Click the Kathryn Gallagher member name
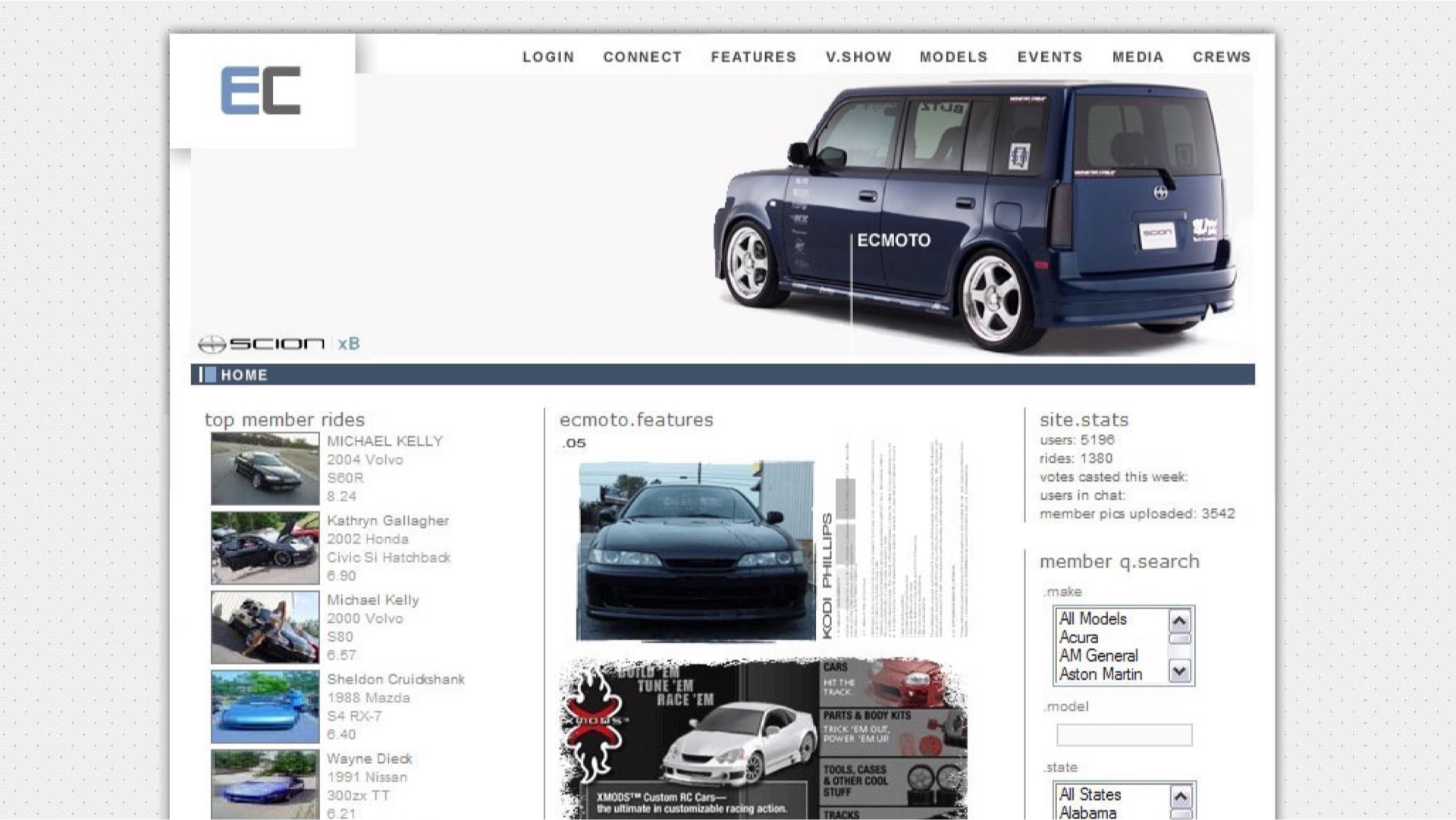Viewport: 1456px width, 820px height. 388,521
